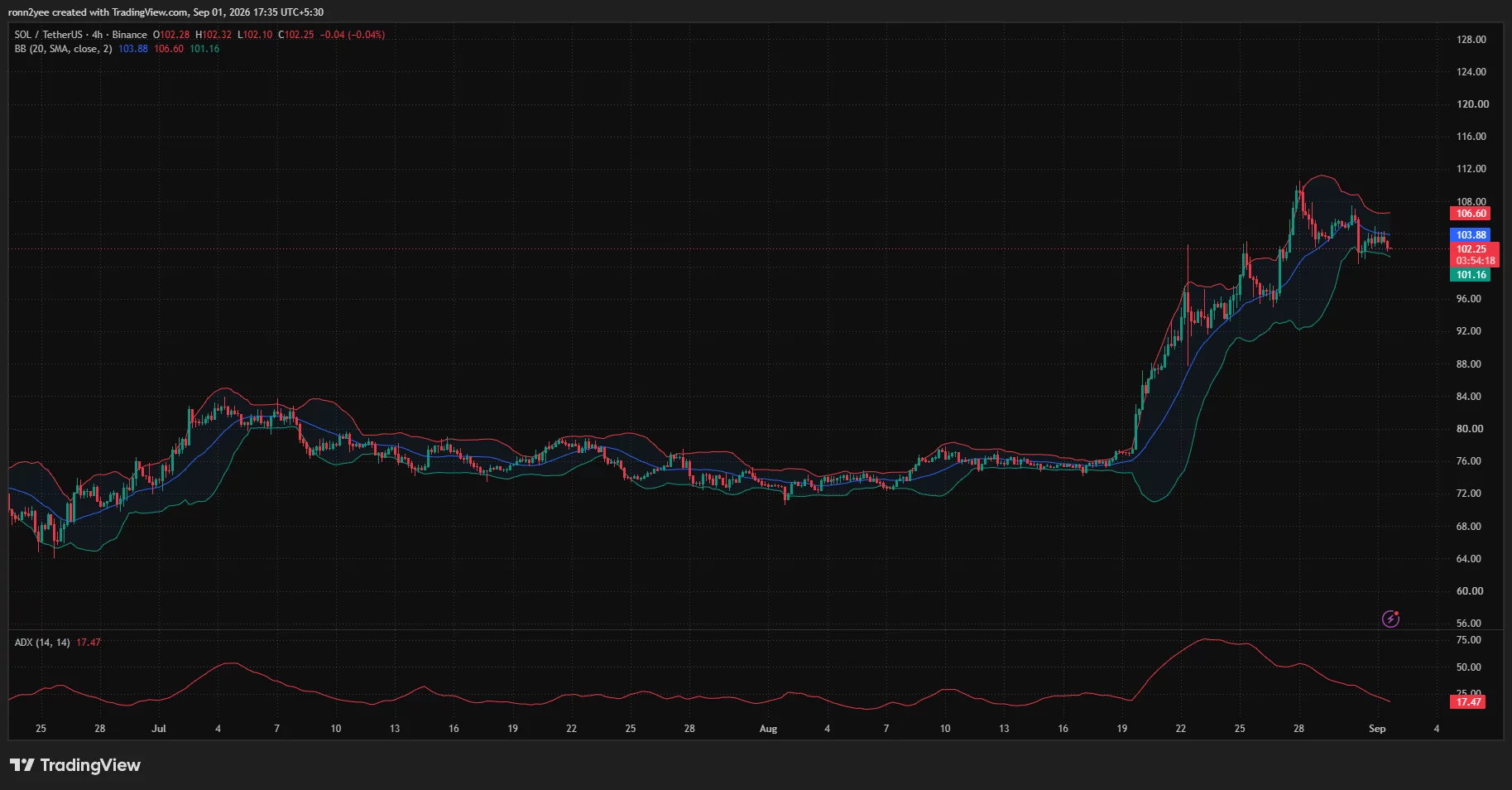The height and width of the screenshot is (790, 1512).
Task: Click the 116.00 price axis label
Action: point(1471,137)
